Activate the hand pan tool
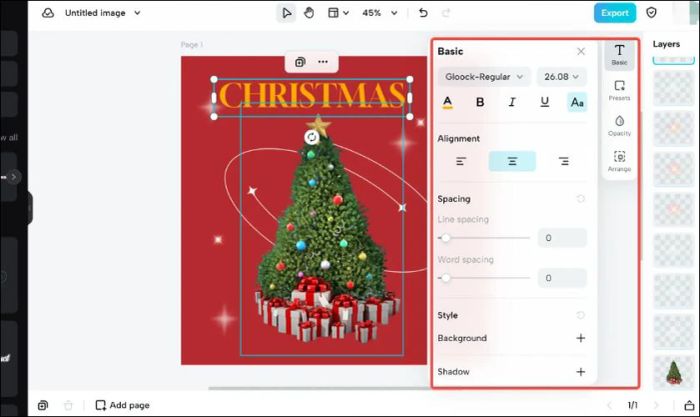700x417 pixels. 309,13
